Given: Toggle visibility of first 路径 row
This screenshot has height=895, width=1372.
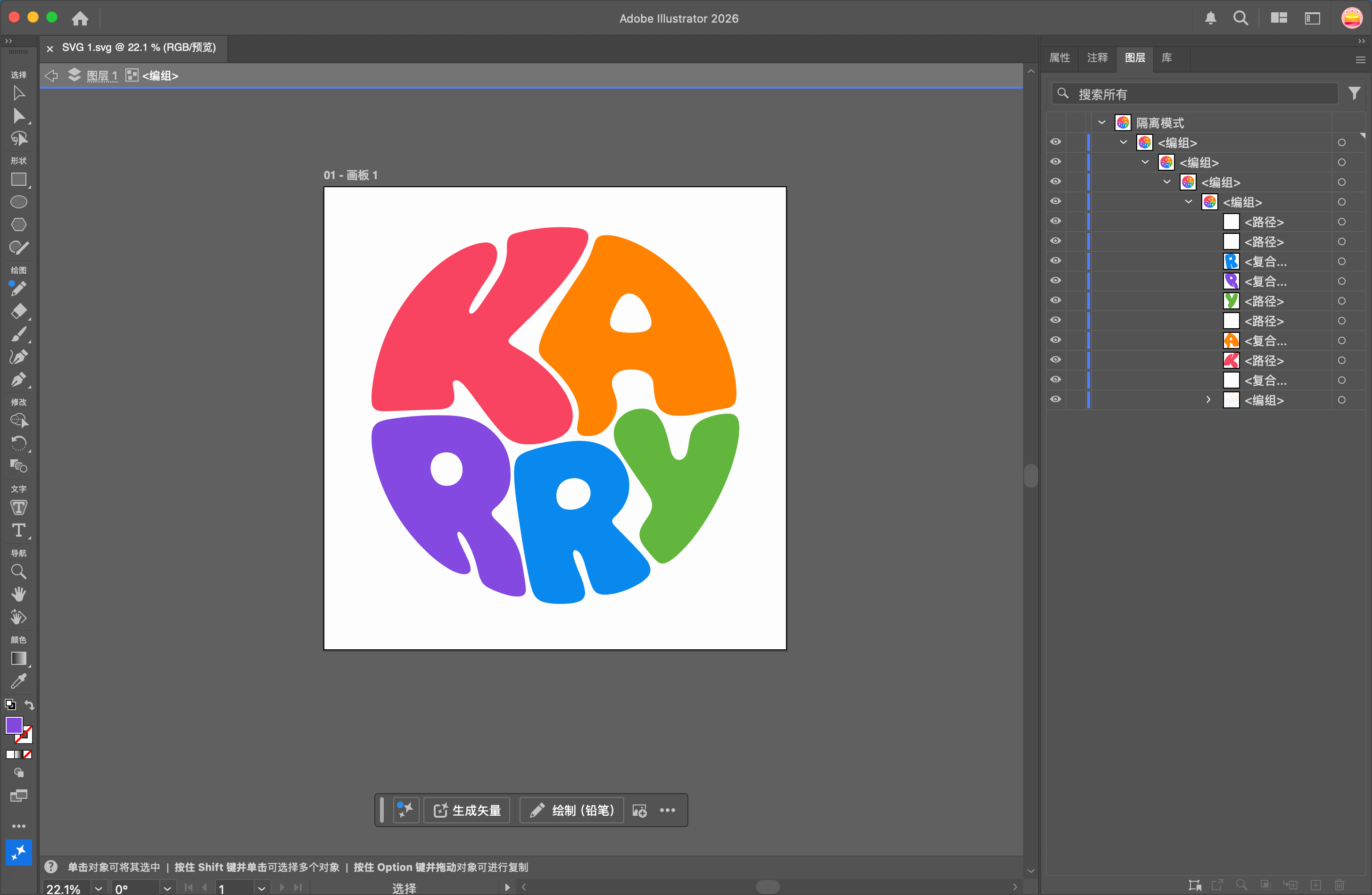Looking at the screenshot, I should tap(1056, 222).
